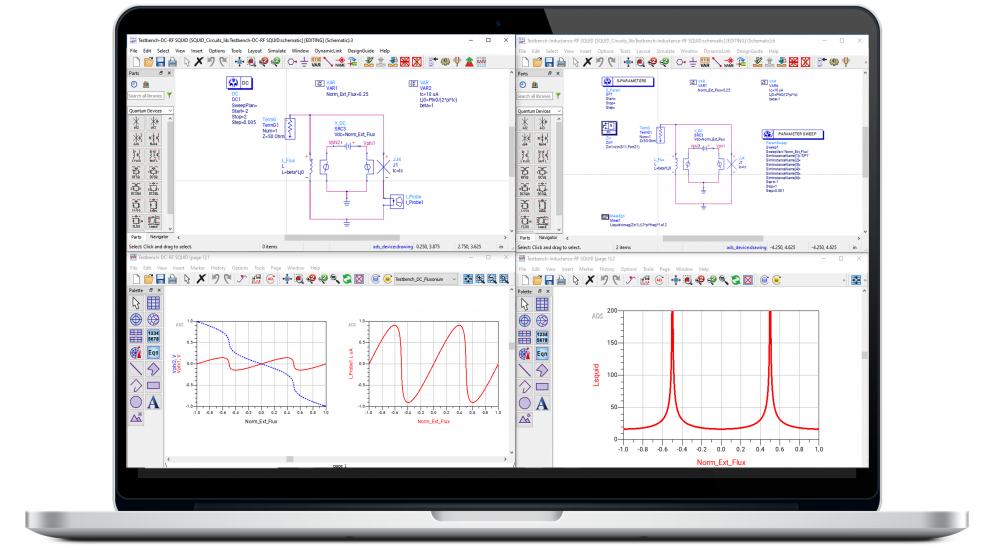Select Text 'A' tool in DC-RF data display palette
This screenshot has width=1000, height=555.
[x=153, y=403]
